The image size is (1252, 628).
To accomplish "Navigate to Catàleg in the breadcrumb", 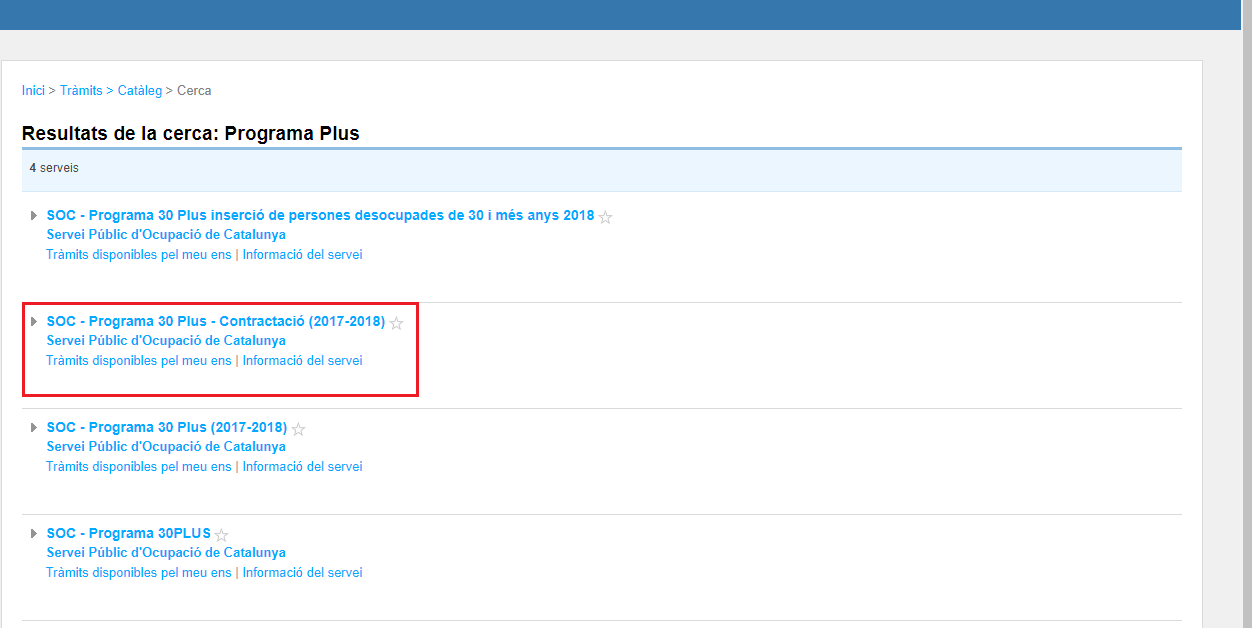I will [x=139, y=90].
